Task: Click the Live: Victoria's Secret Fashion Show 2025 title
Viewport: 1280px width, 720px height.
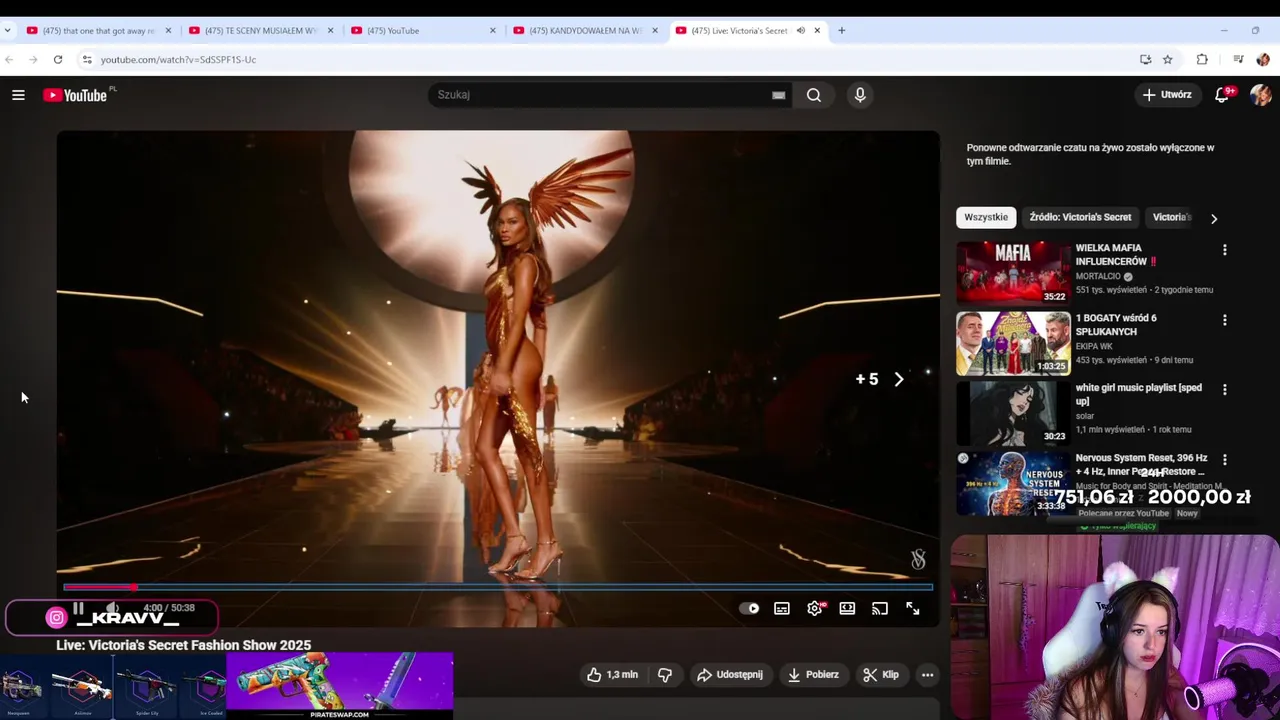Action: point(183,646)
